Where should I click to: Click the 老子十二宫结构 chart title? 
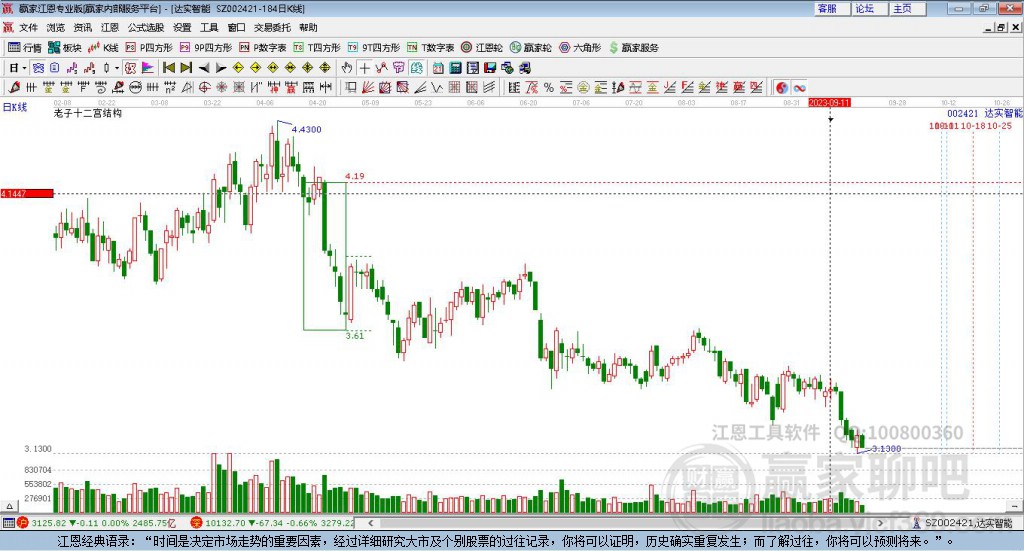pos(88,113)
